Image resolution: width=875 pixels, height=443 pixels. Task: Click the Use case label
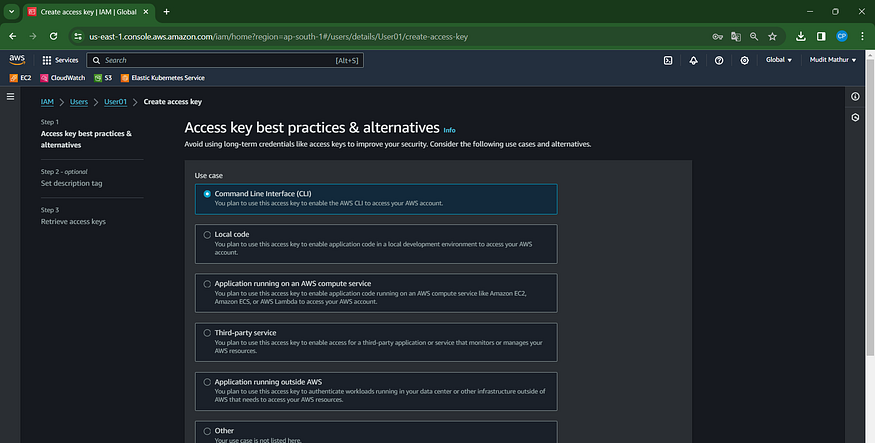[x=209, y=176]
